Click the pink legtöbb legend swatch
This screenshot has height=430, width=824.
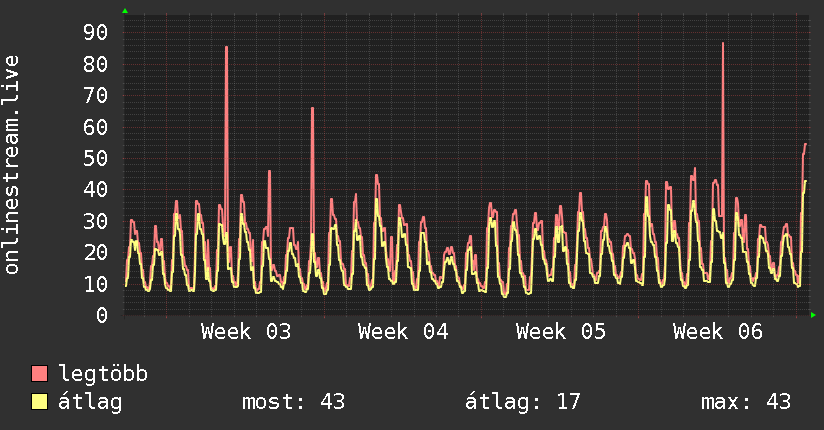click(x=39, y=373)
